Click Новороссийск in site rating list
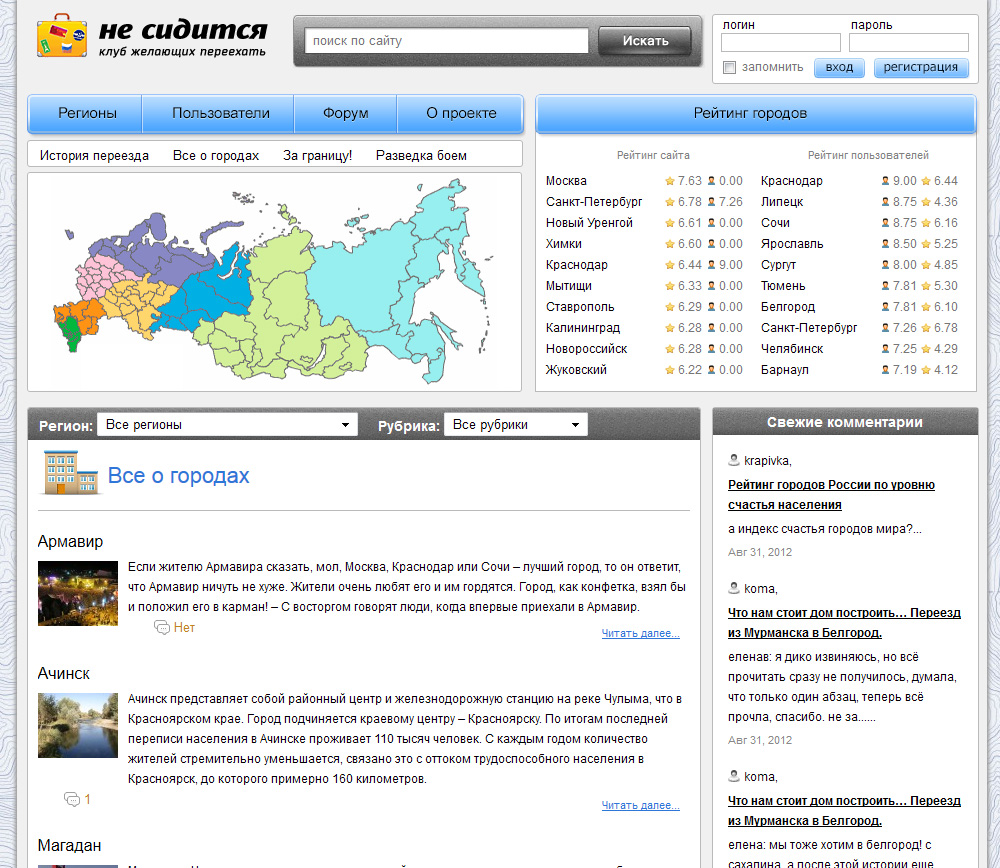This screenshot has height=868, width=1000. (586, 349)
